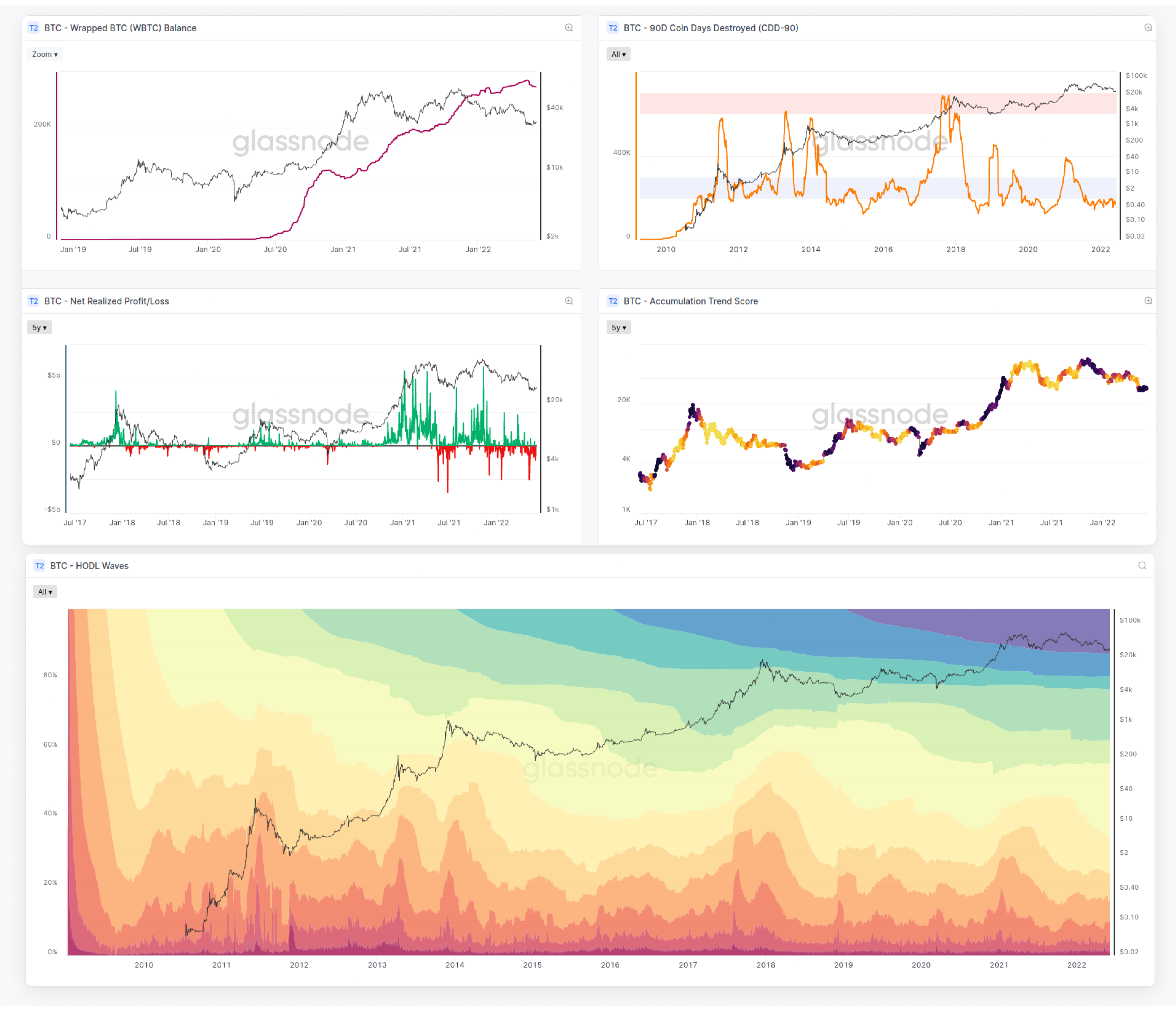Click the T2 badge next to HODL Waves

click(40, 565)
